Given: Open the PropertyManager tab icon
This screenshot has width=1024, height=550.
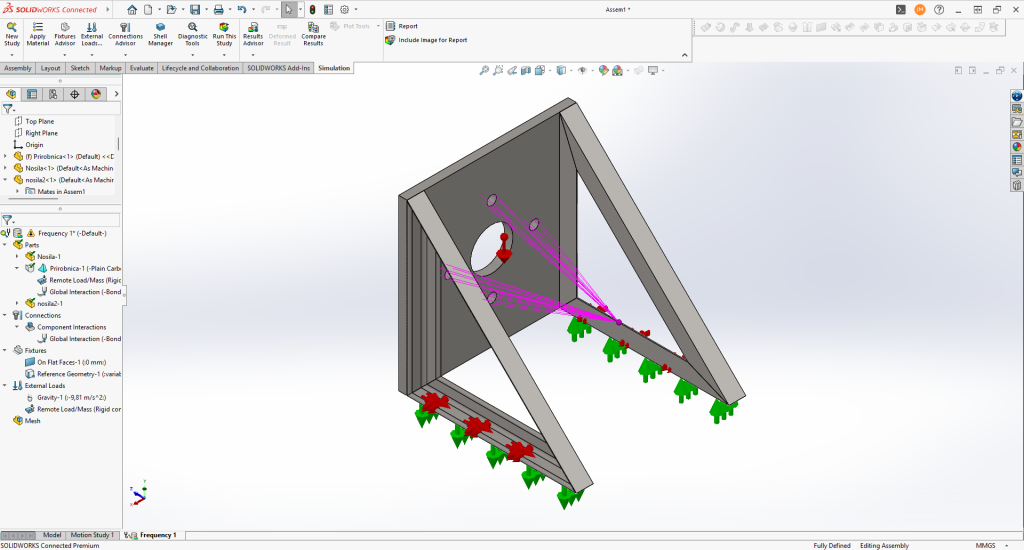Looking at the screenshot, I should (x=32, y=94).
